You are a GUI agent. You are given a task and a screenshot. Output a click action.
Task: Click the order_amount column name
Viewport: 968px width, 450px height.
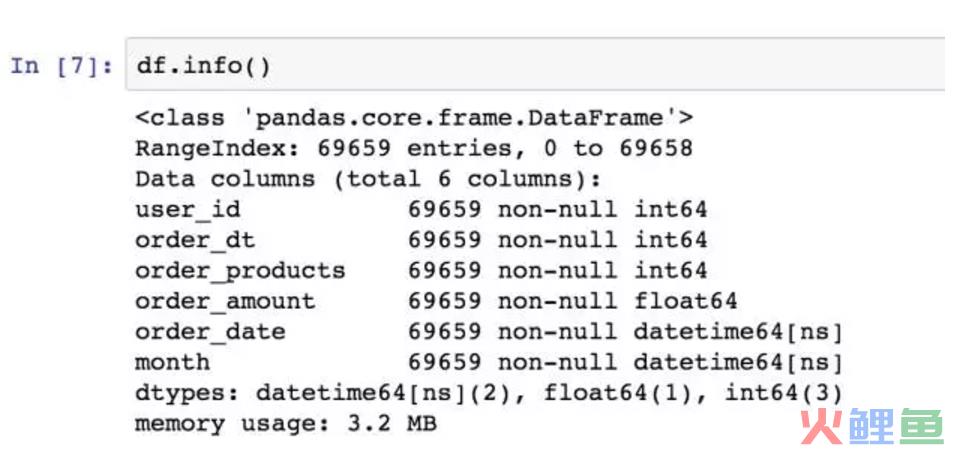[x=225, y=301]
